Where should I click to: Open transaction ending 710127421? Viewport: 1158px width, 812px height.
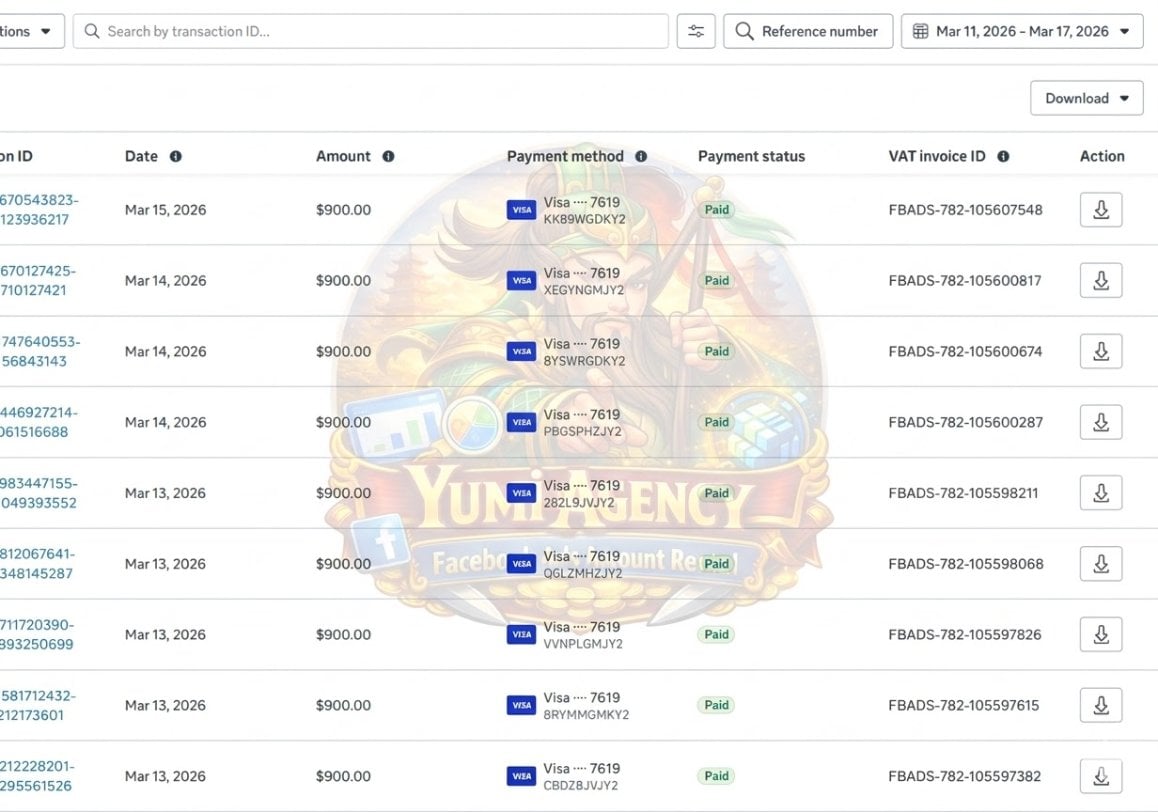[x=37, y=281]
